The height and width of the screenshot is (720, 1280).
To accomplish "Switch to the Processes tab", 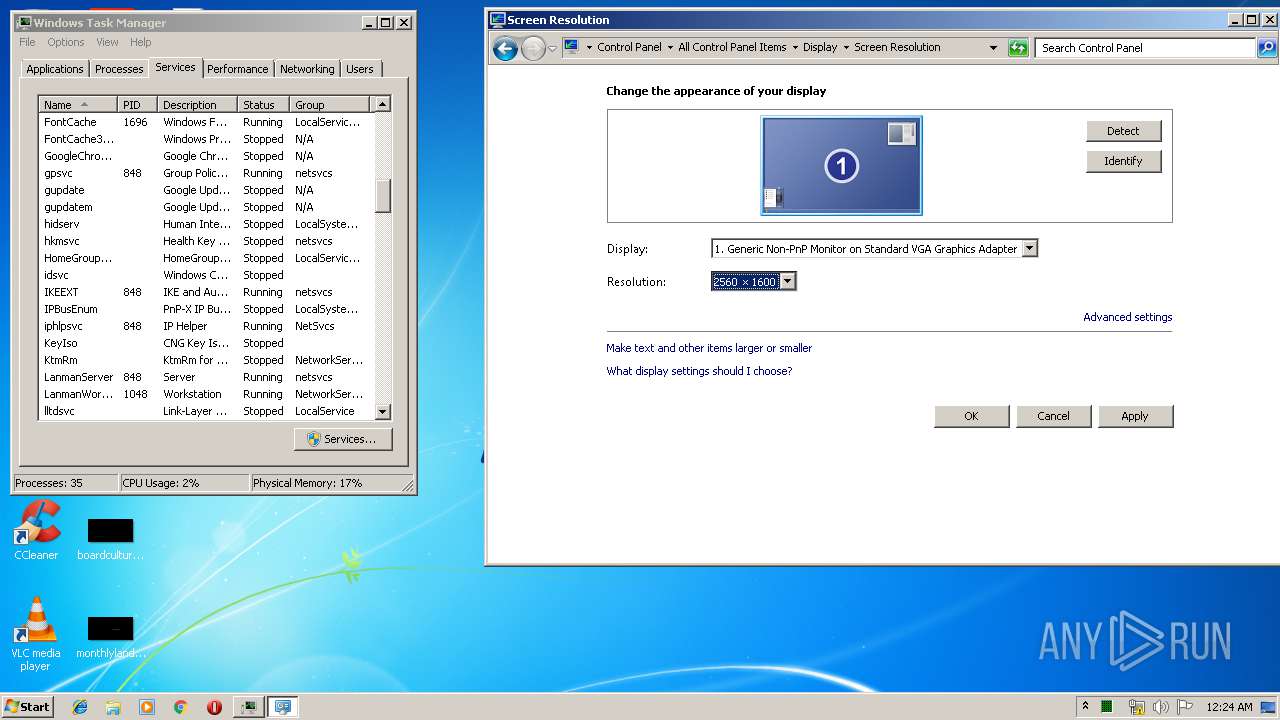I will 119,69.
